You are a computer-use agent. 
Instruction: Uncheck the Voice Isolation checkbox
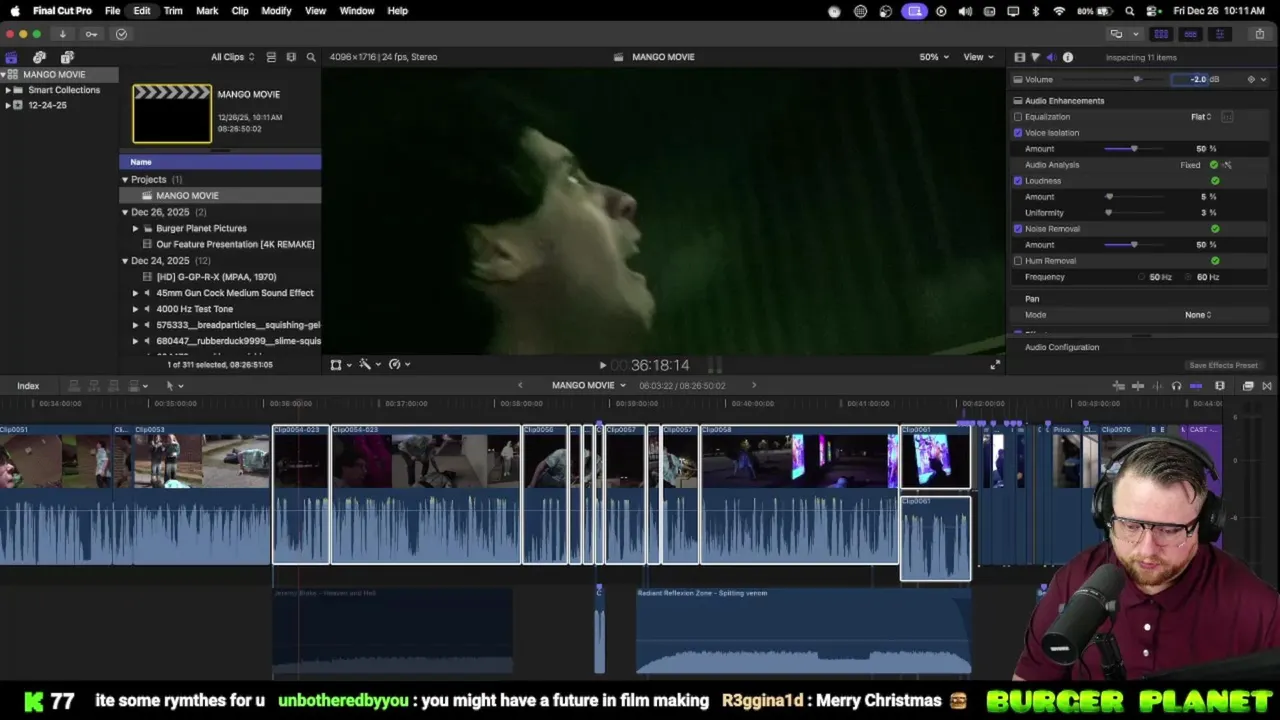pos(1018,133)
